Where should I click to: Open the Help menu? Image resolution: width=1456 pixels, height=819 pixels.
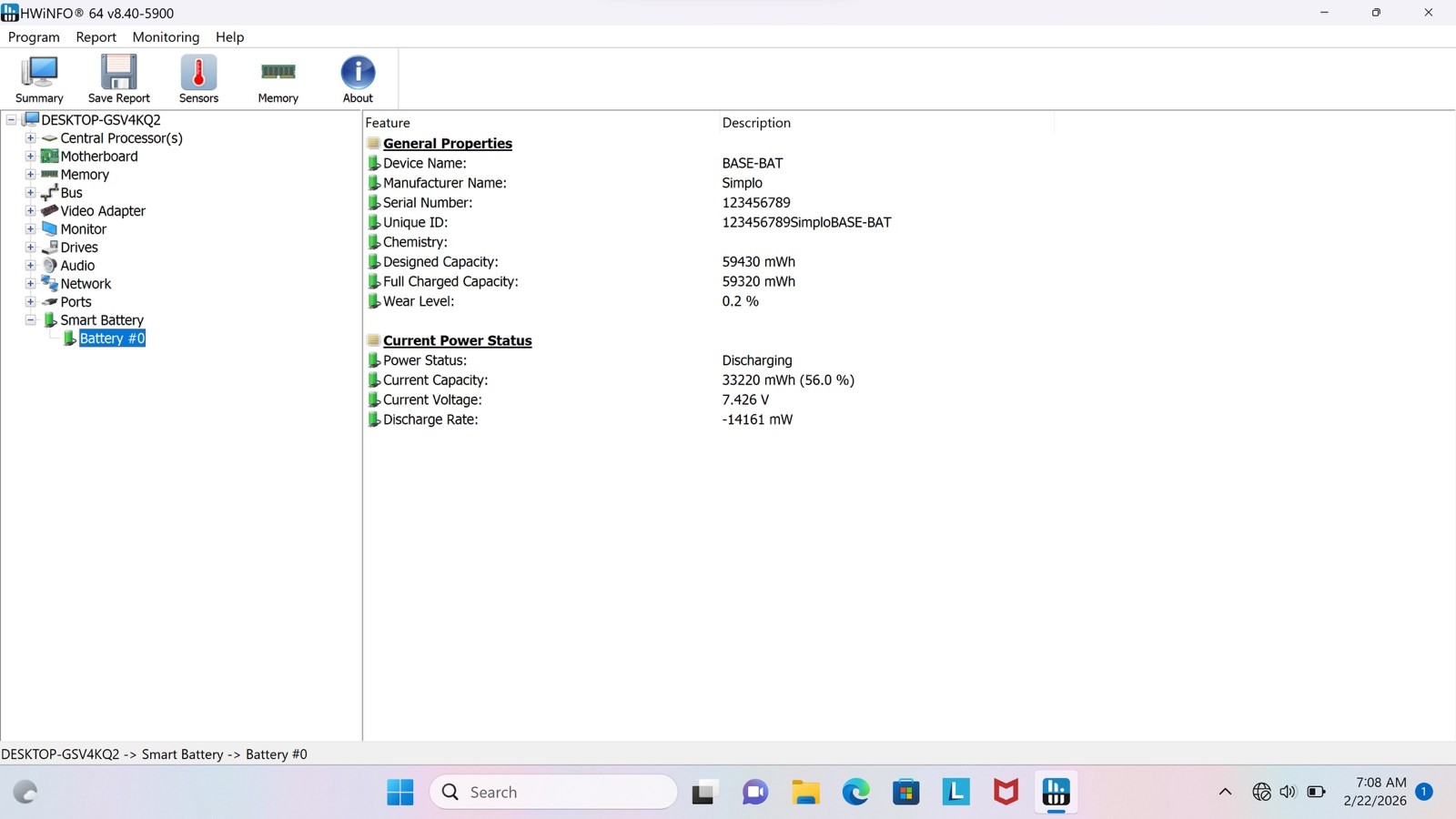point(229,37)
